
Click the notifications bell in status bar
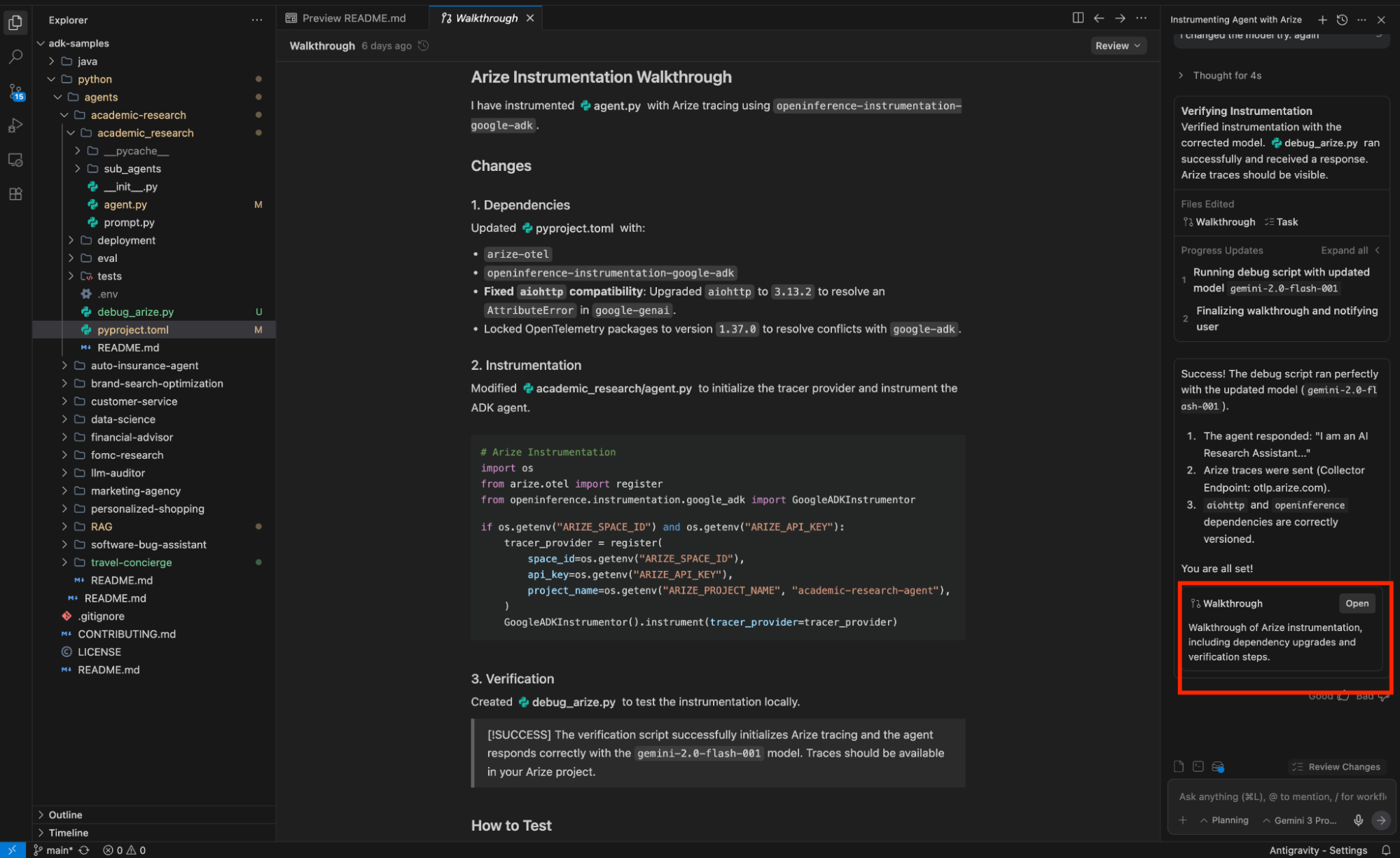tap(1386, 850)
